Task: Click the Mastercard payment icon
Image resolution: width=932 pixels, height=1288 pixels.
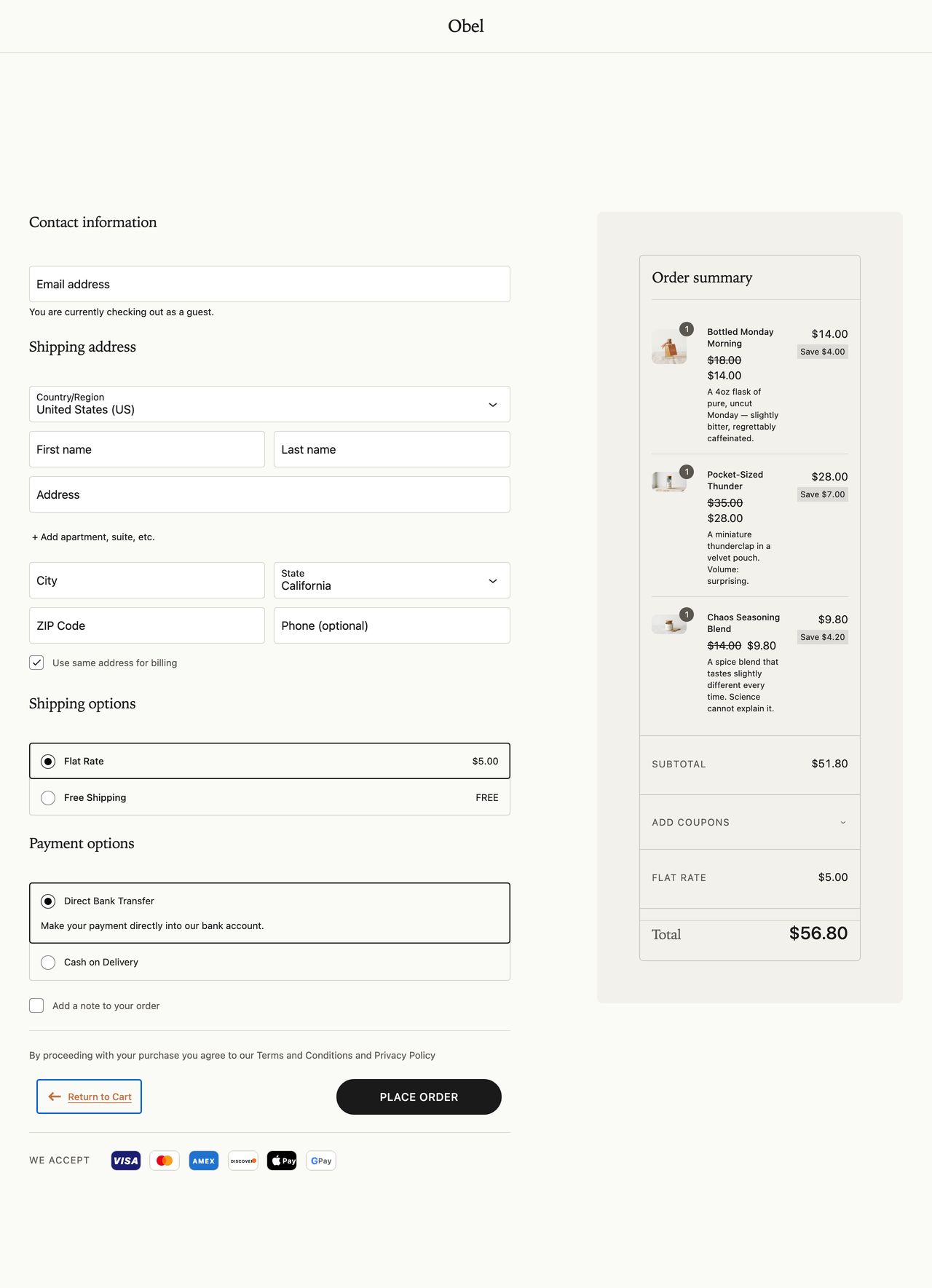Action: [x=165, y=1161]
